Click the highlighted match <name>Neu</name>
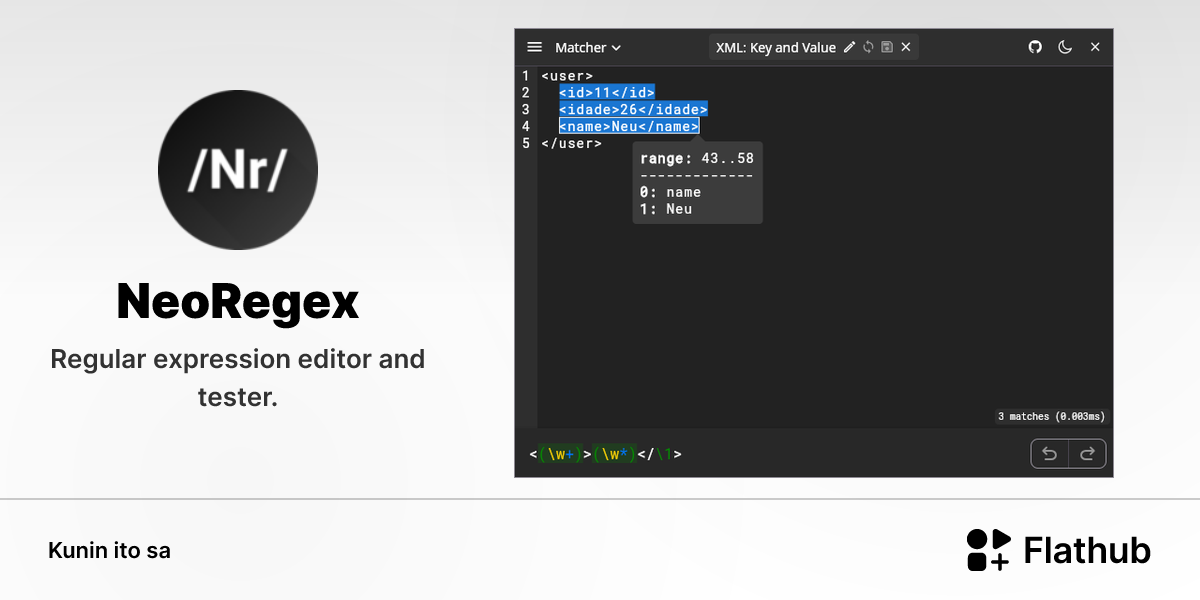Screen dimensions: 1200x600 pyautogui.click(x=629, y=126)
